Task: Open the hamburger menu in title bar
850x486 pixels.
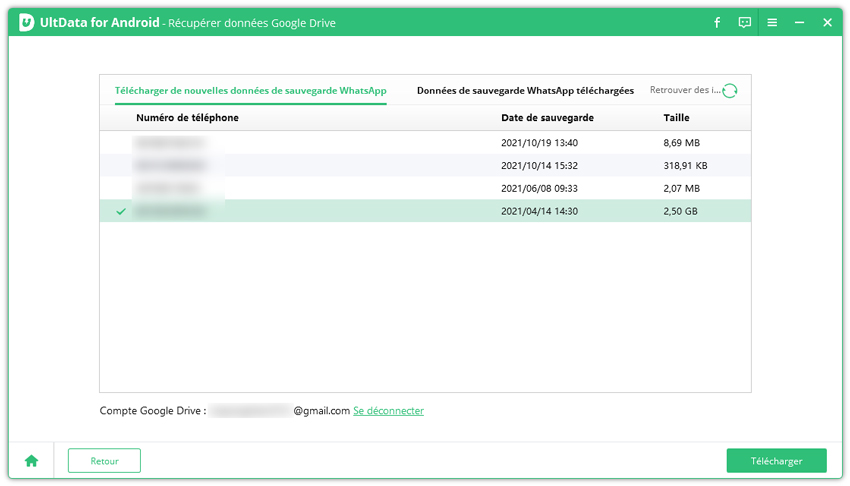Action: click(x=772, y=23)
